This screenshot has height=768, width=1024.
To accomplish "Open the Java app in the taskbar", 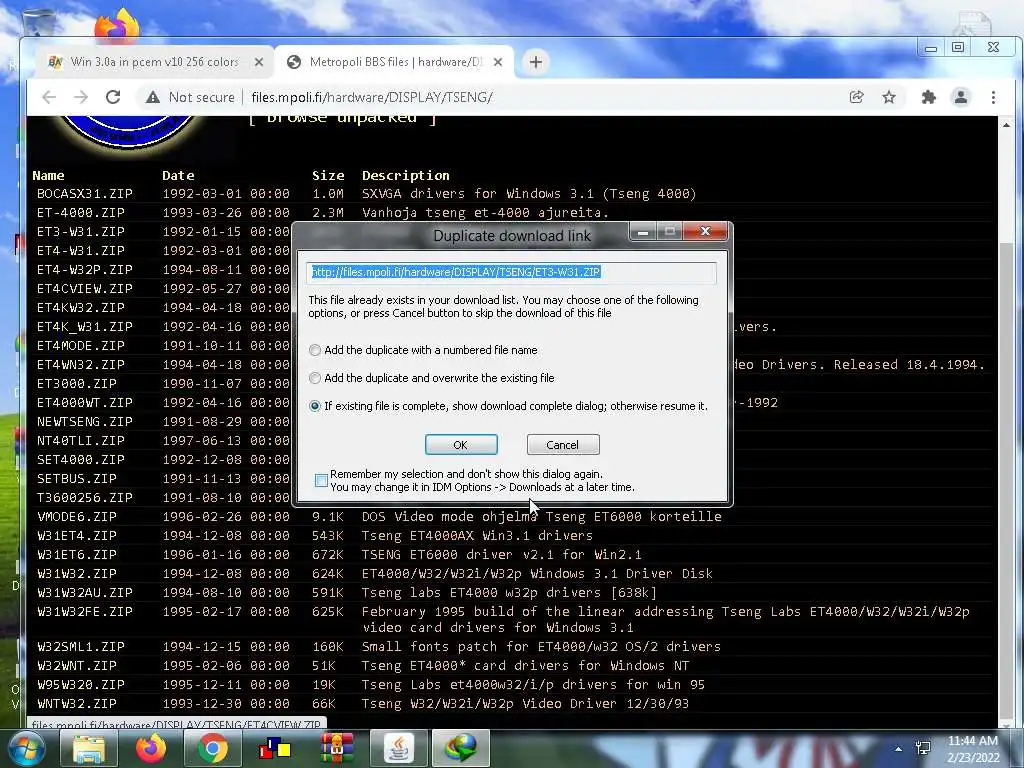I will (399, 748).
